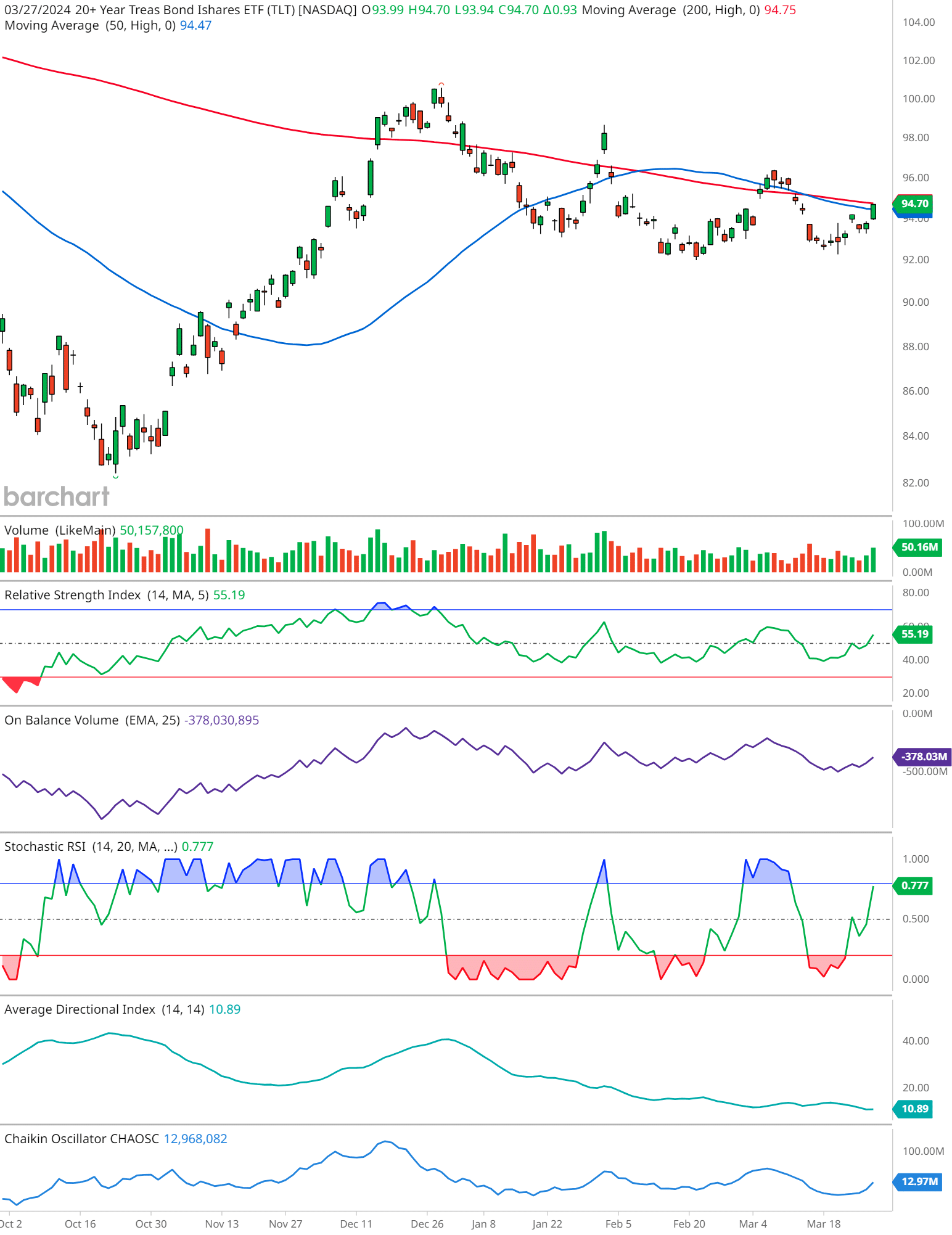Click the '82.00' price axis label
This screenshot has width=952, height=1235.
pyautogui.click(x=916, y=483)
